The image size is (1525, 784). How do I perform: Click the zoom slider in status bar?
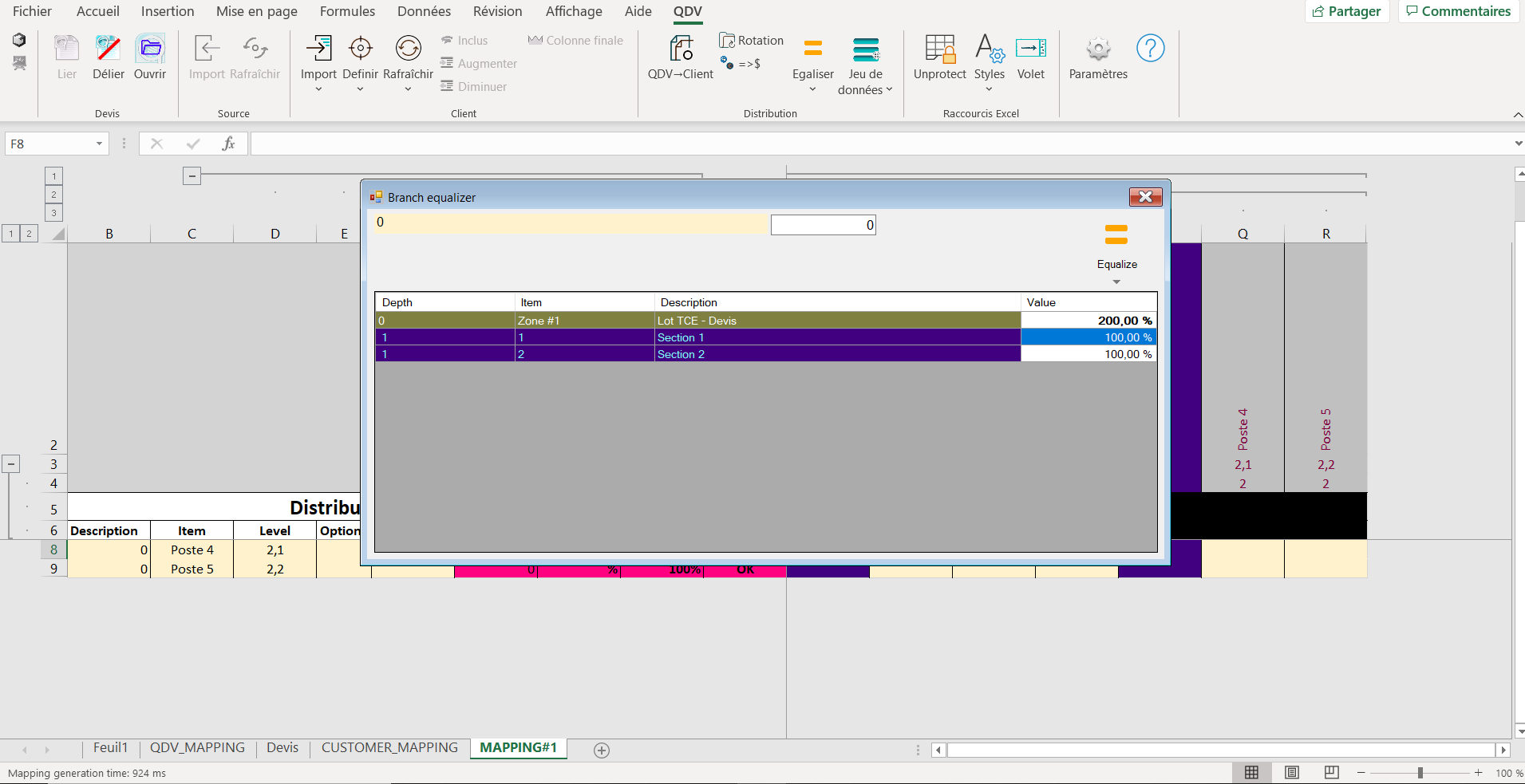tap(1420, 773)
